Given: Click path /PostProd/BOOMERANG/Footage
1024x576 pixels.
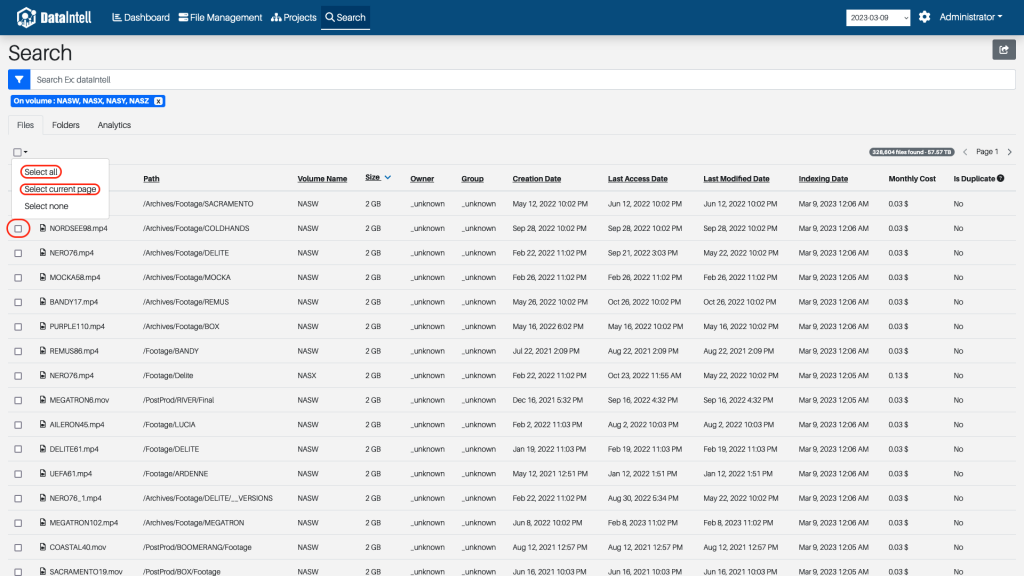Looking at the screenshot, I should pyautogui.click(x=197, y=547).
